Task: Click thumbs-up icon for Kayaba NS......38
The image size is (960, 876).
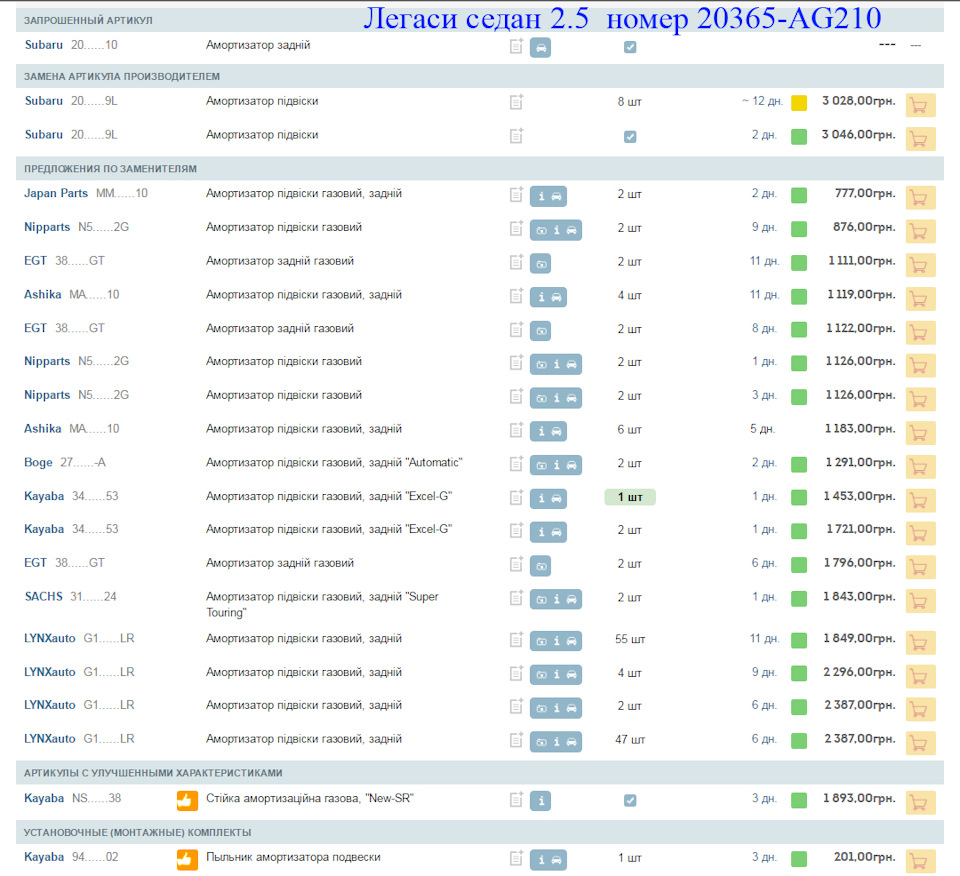Action: tap(187, 800)
